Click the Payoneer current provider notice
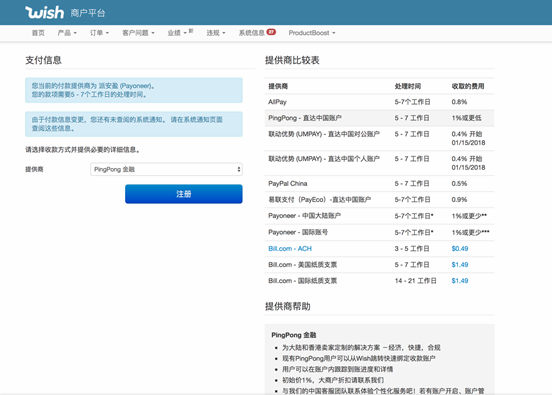 (x=134, y=90)
